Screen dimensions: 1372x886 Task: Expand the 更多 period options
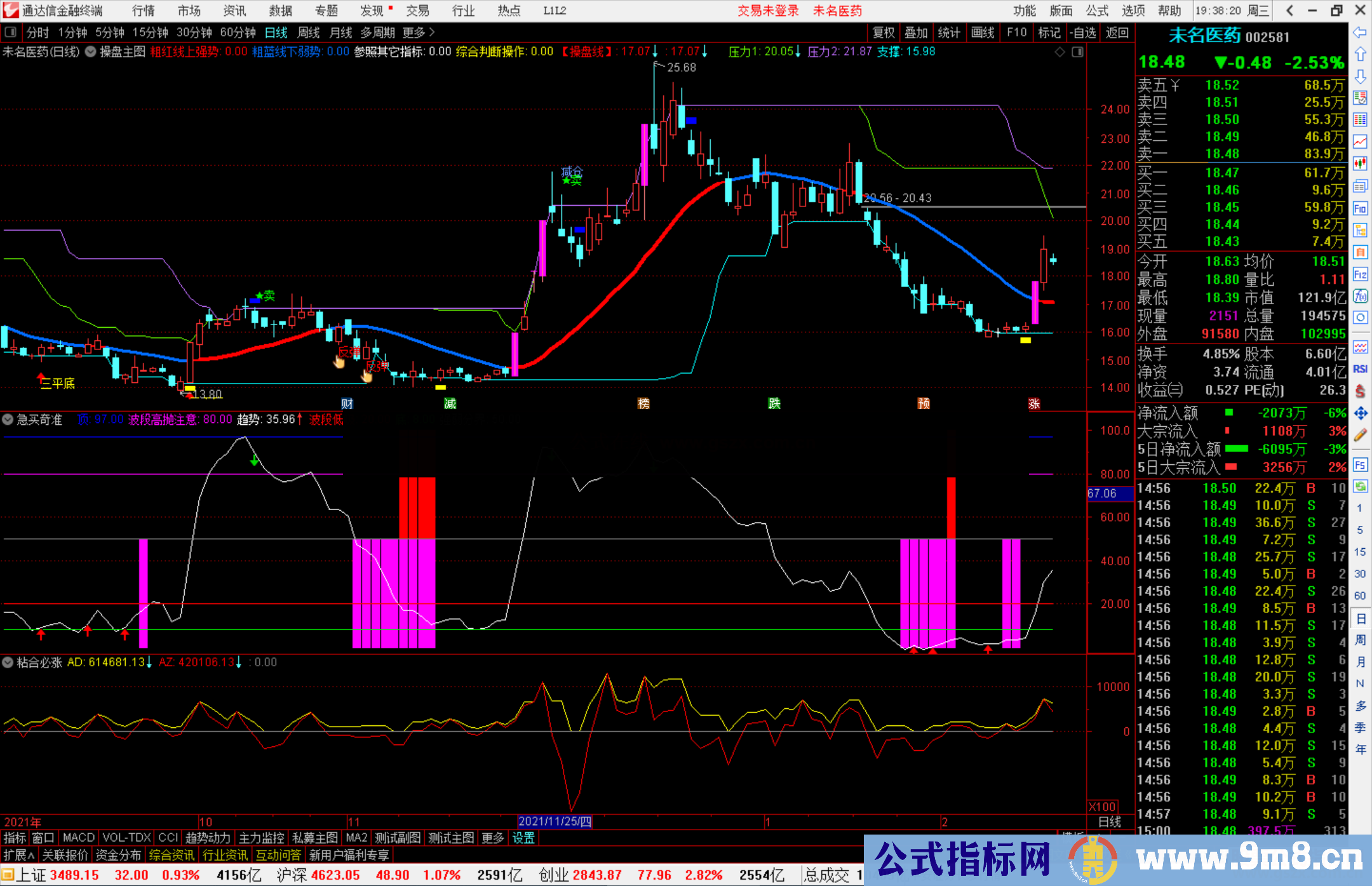pyautogui.click(x=419, y=32)
